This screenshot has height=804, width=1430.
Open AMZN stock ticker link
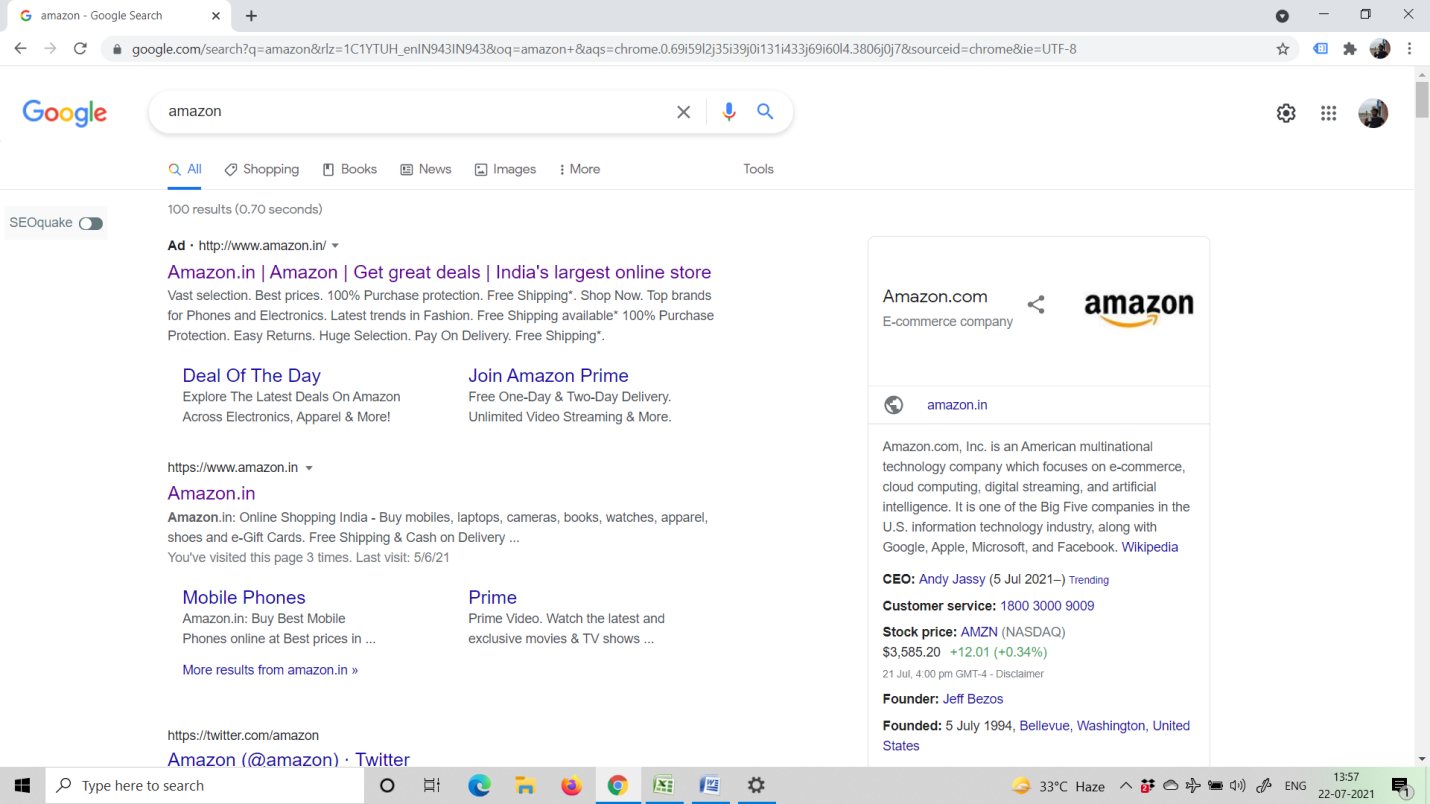coord(979,632)
